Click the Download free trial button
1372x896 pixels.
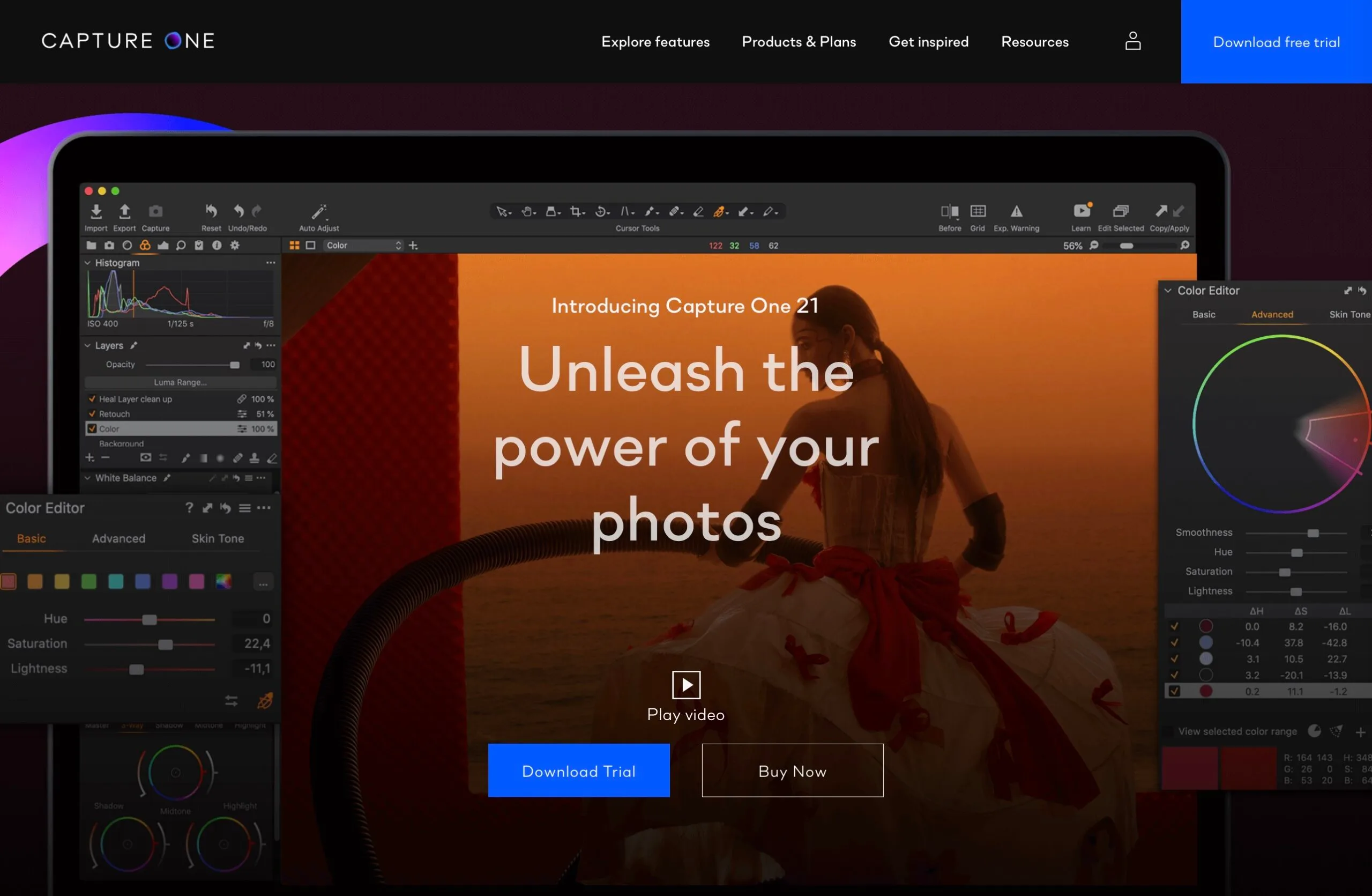[1276, 41]
